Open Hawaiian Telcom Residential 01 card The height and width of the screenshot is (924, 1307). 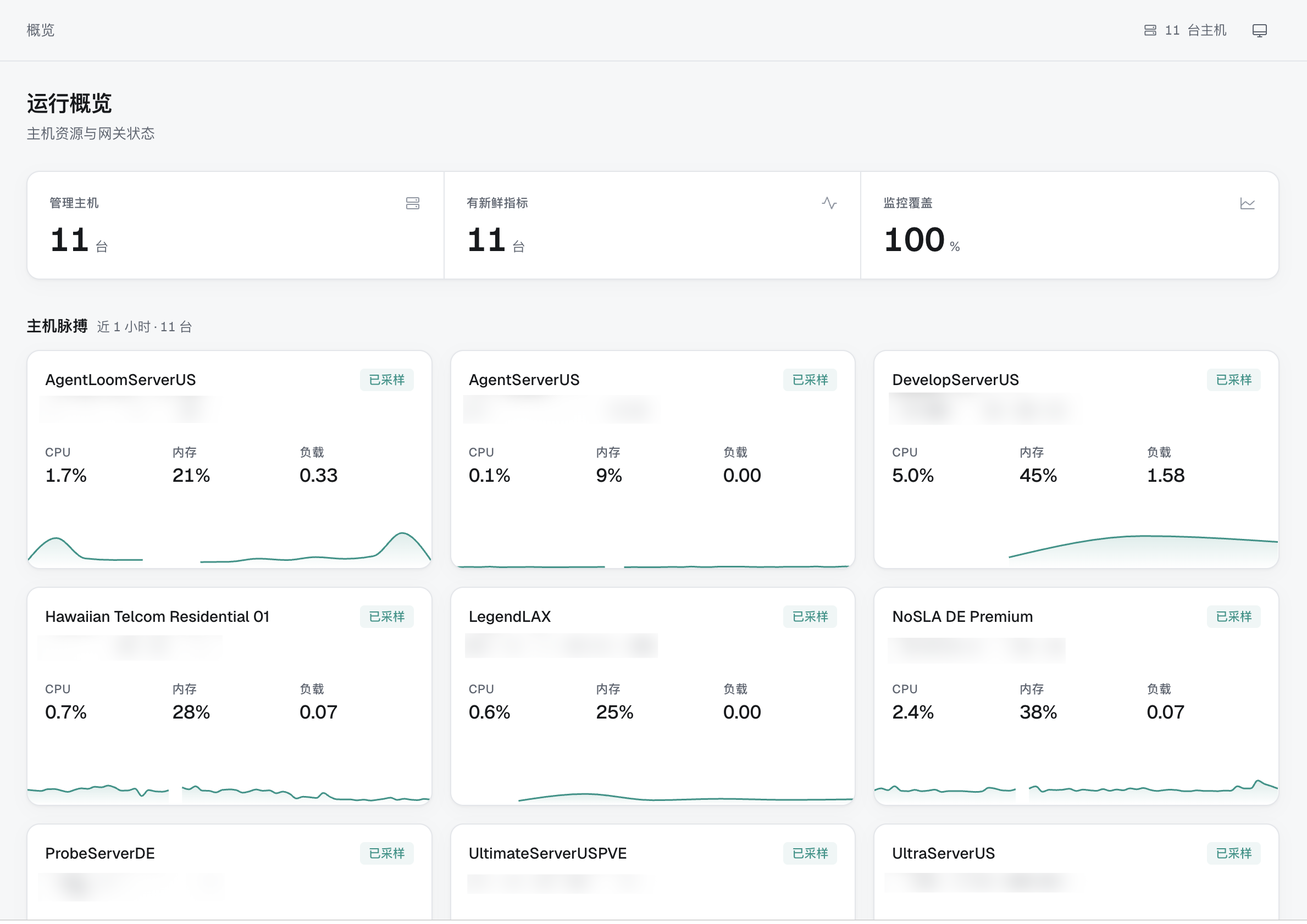coord(229,696)
